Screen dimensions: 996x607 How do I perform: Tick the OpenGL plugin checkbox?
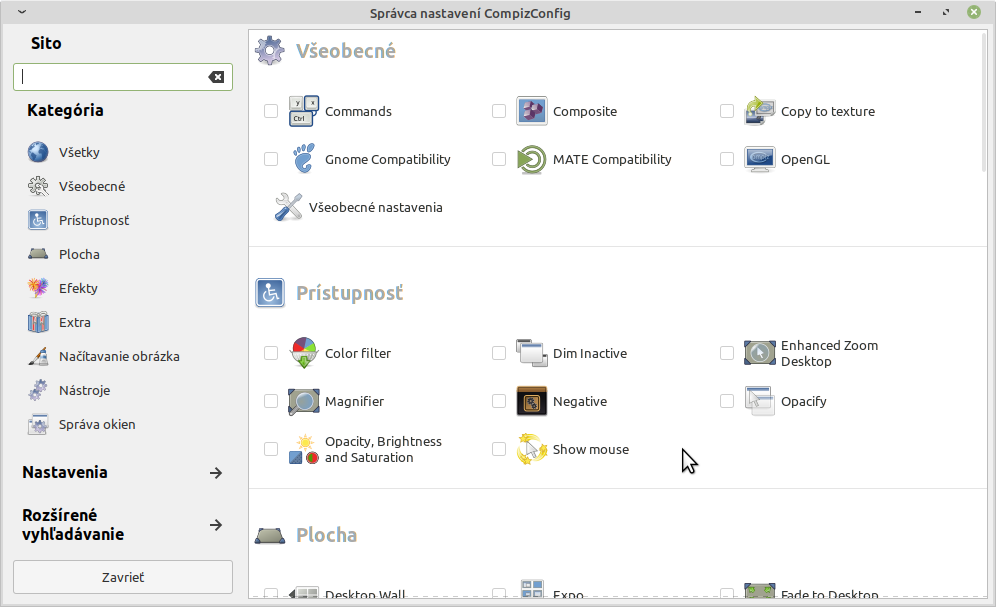click(x=727, y=159)
